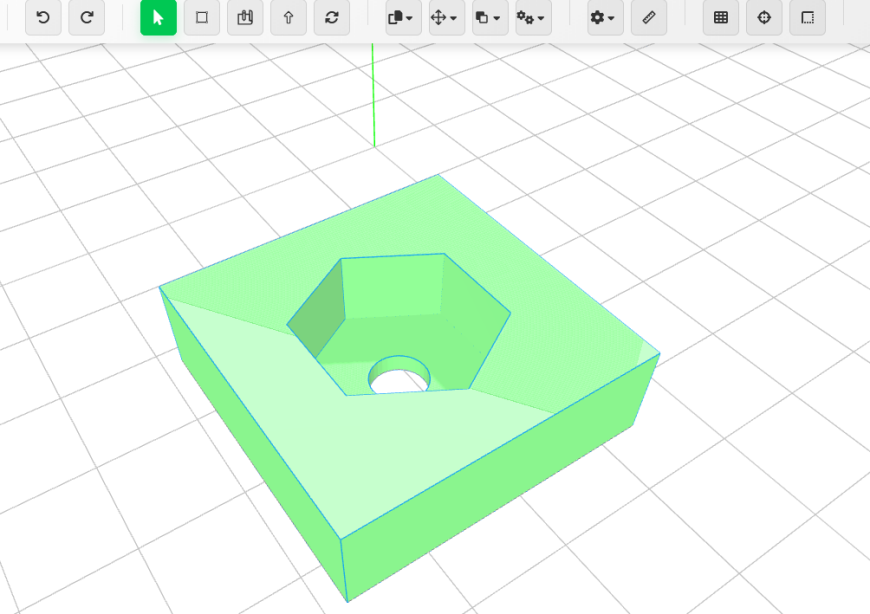Expand the transform tools dropdown

446,18
